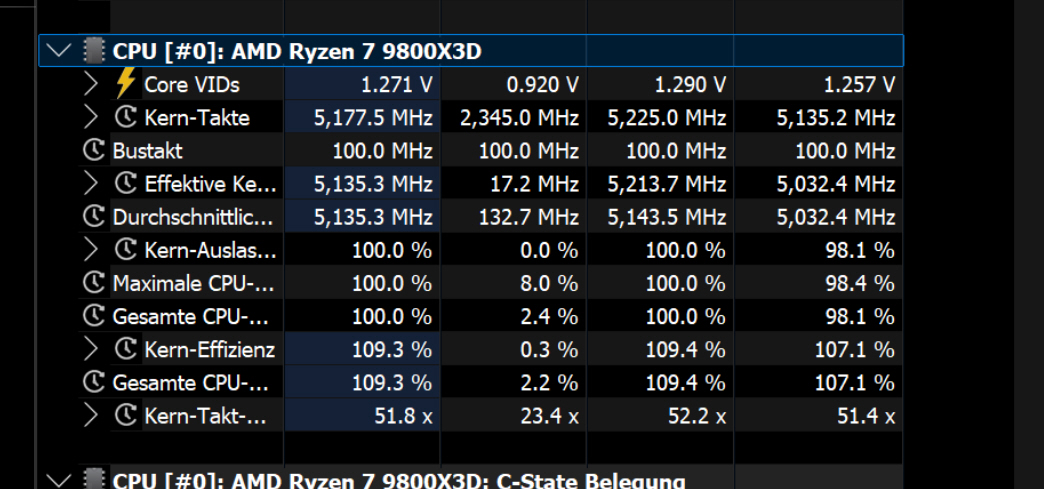The width and height of the screenshot is (1044, 489).
Task: Click the Maximale CPU average value 98.4 %
Action: 860,284
